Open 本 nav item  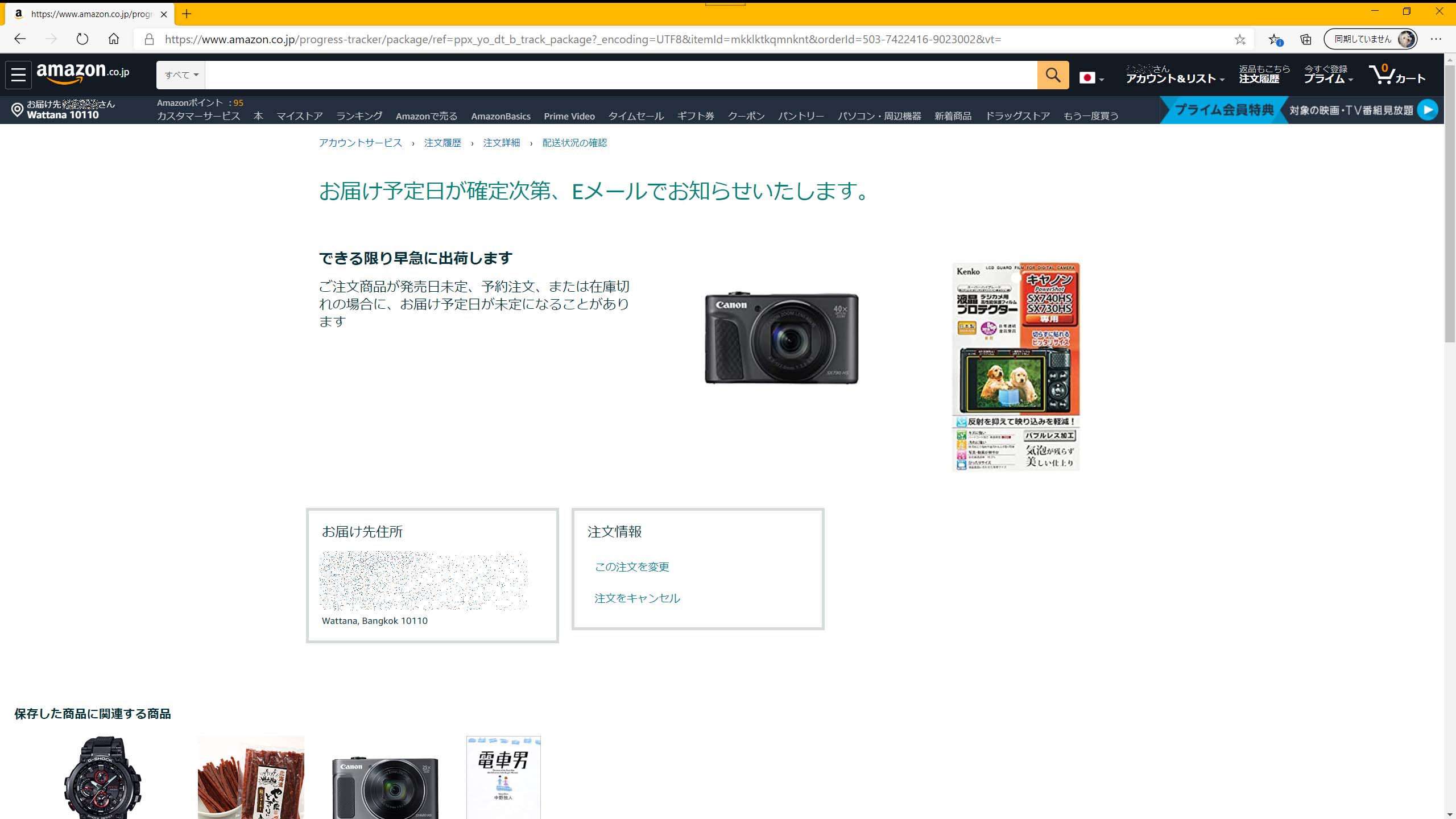pos(258,116)
